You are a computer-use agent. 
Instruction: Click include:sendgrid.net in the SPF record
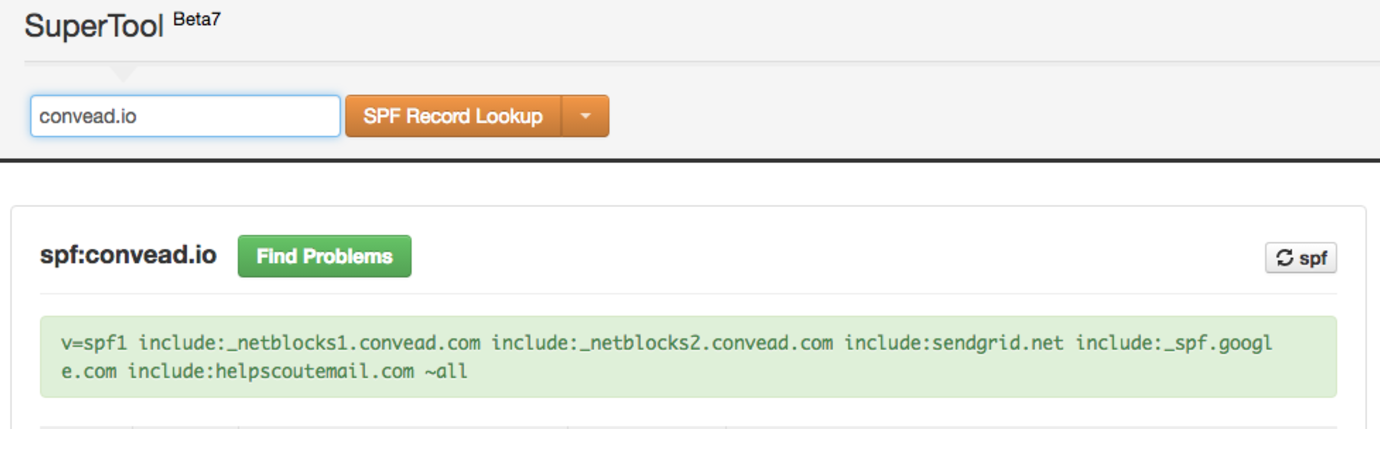tap(955, 344)
